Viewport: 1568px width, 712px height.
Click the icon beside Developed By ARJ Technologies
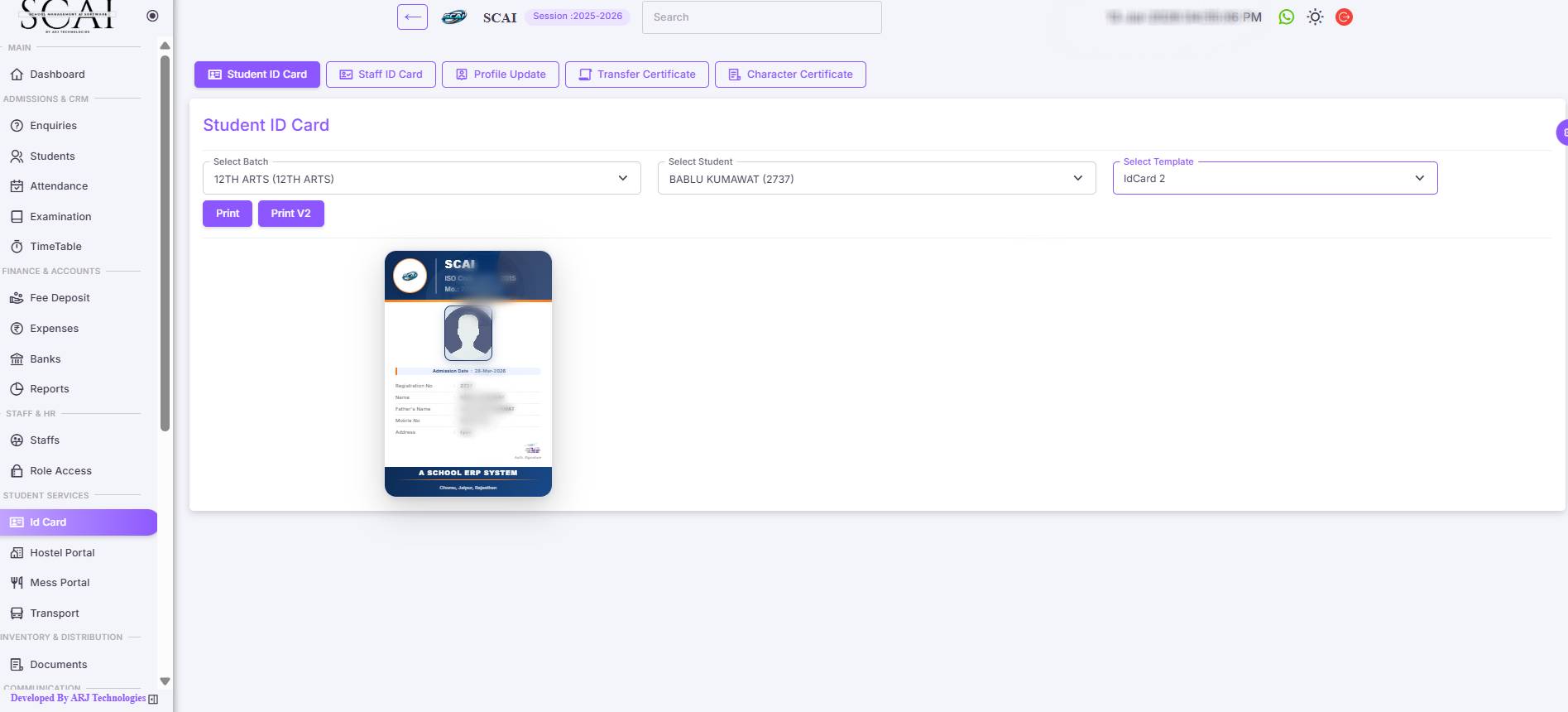[153, 700]
